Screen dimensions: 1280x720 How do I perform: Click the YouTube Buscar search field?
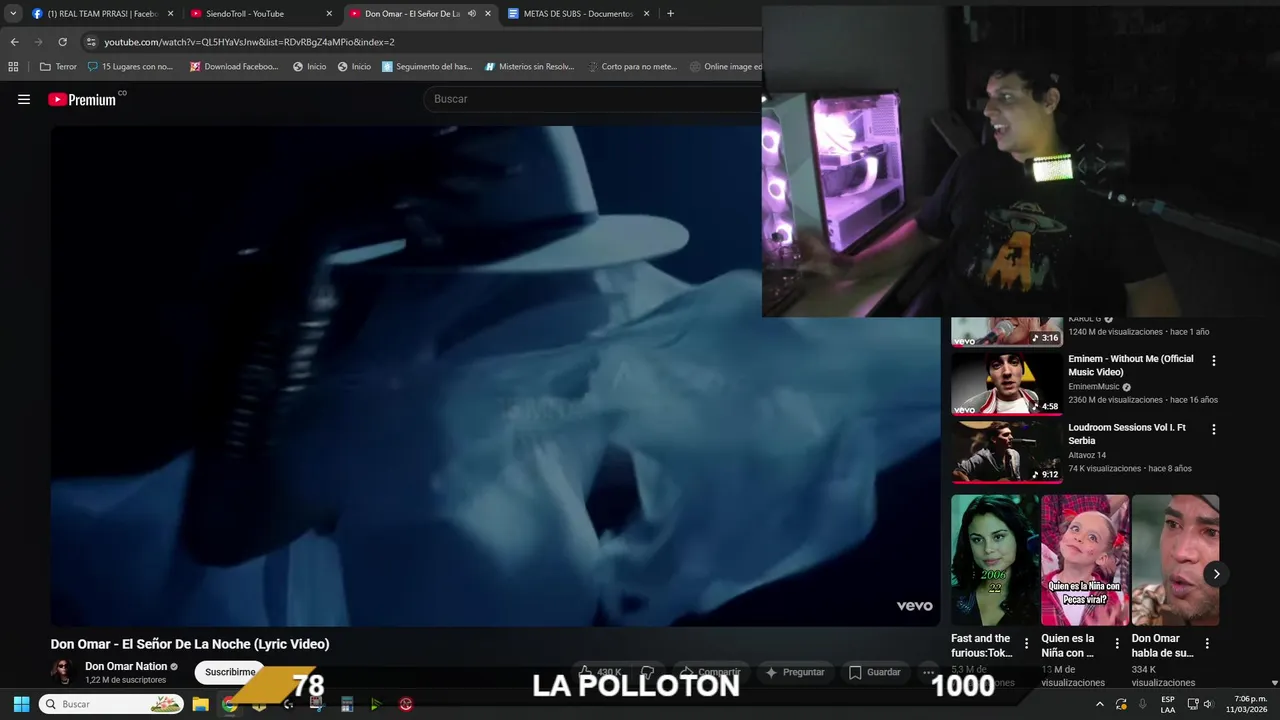point(594,99)
